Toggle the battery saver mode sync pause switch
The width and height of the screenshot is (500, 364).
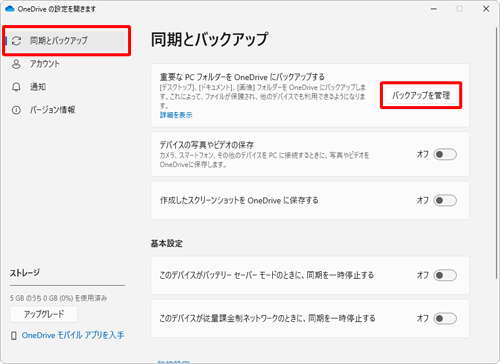[445, 275]
